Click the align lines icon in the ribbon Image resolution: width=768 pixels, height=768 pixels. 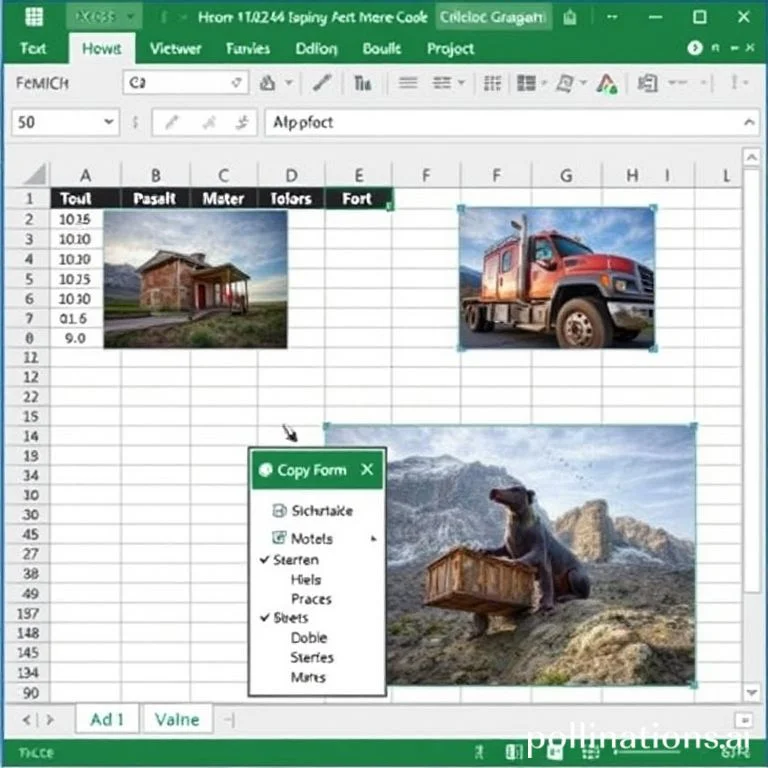(x=408, y=84)
